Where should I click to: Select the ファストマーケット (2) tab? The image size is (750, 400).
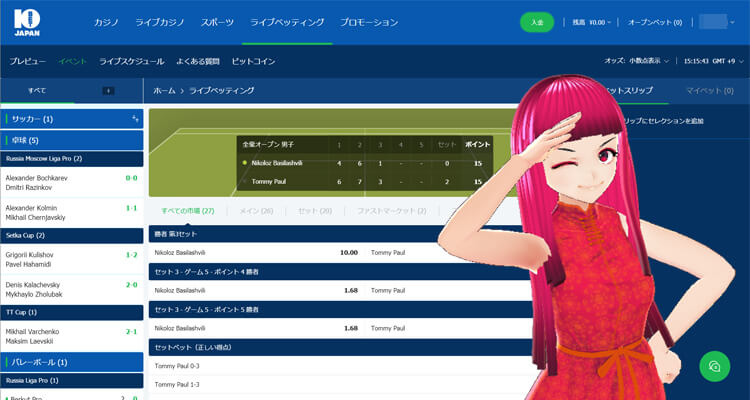(391, 211)
